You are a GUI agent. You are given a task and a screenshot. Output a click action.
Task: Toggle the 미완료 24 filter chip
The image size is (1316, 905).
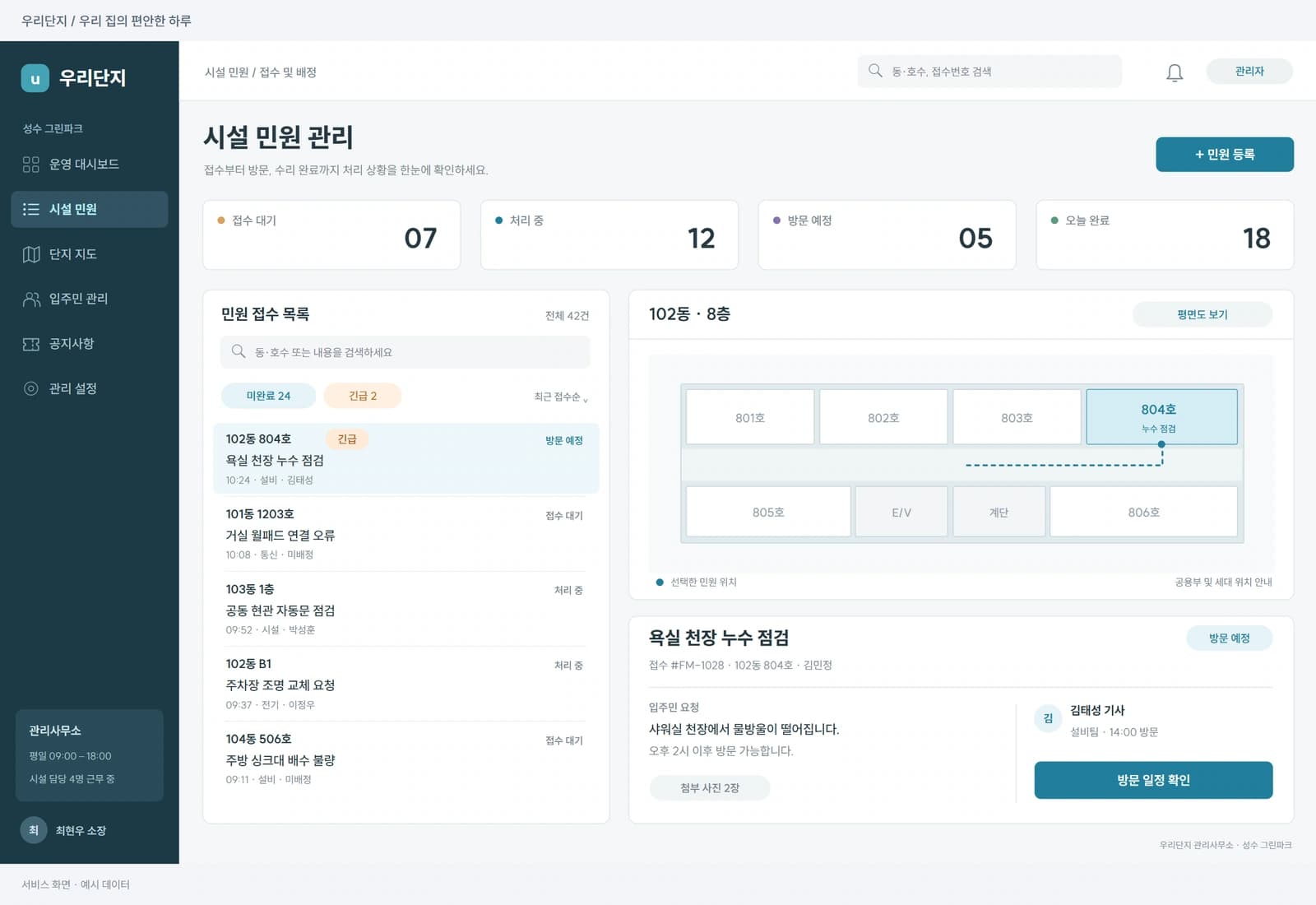coord(268,396)
